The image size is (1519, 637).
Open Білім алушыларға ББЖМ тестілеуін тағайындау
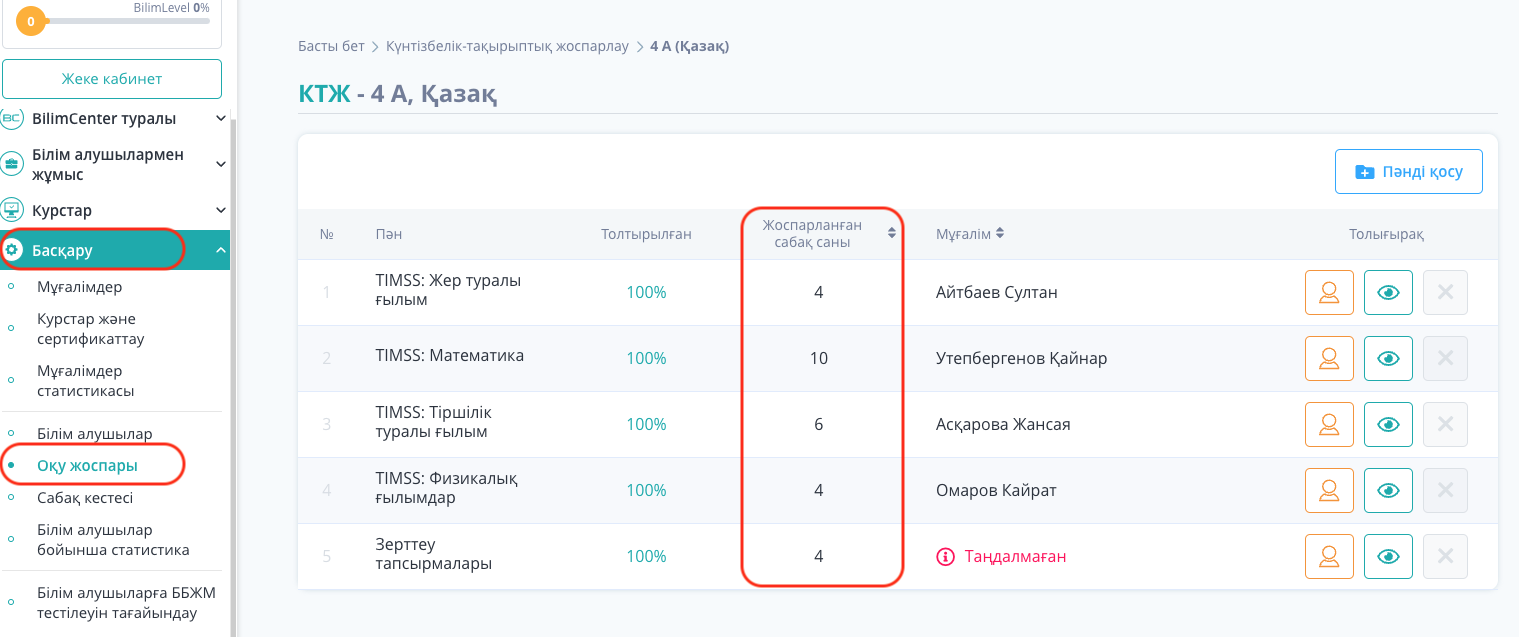pyautogui.click(x=126, y=602)
